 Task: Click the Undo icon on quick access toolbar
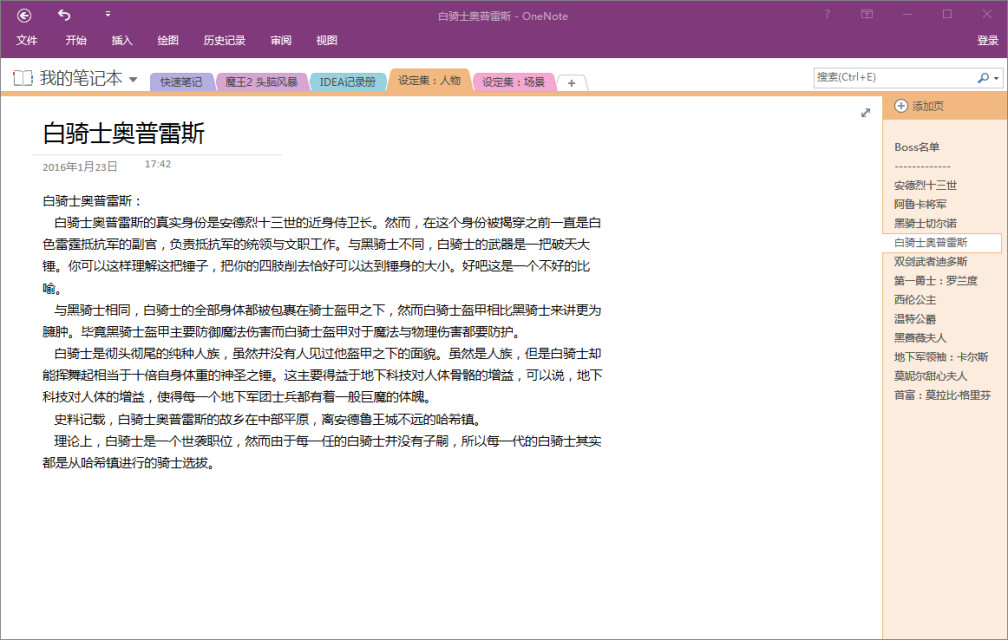click(x=63, y=14)
